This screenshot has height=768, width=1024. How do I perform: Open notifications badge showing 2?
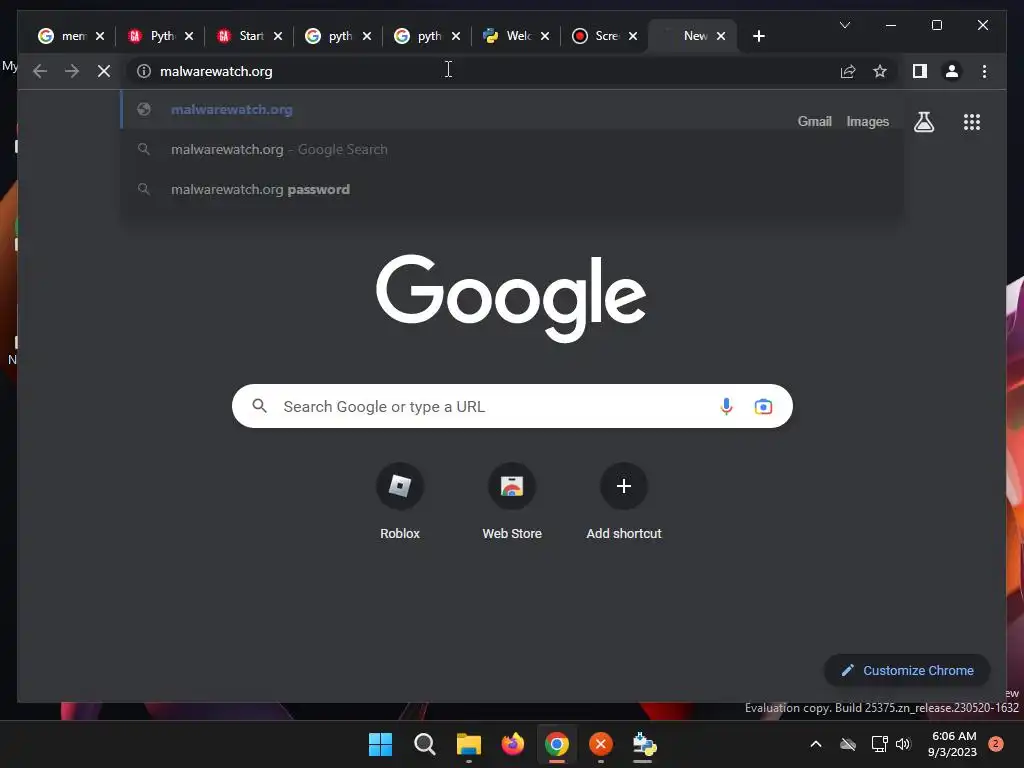click(996, 744)
